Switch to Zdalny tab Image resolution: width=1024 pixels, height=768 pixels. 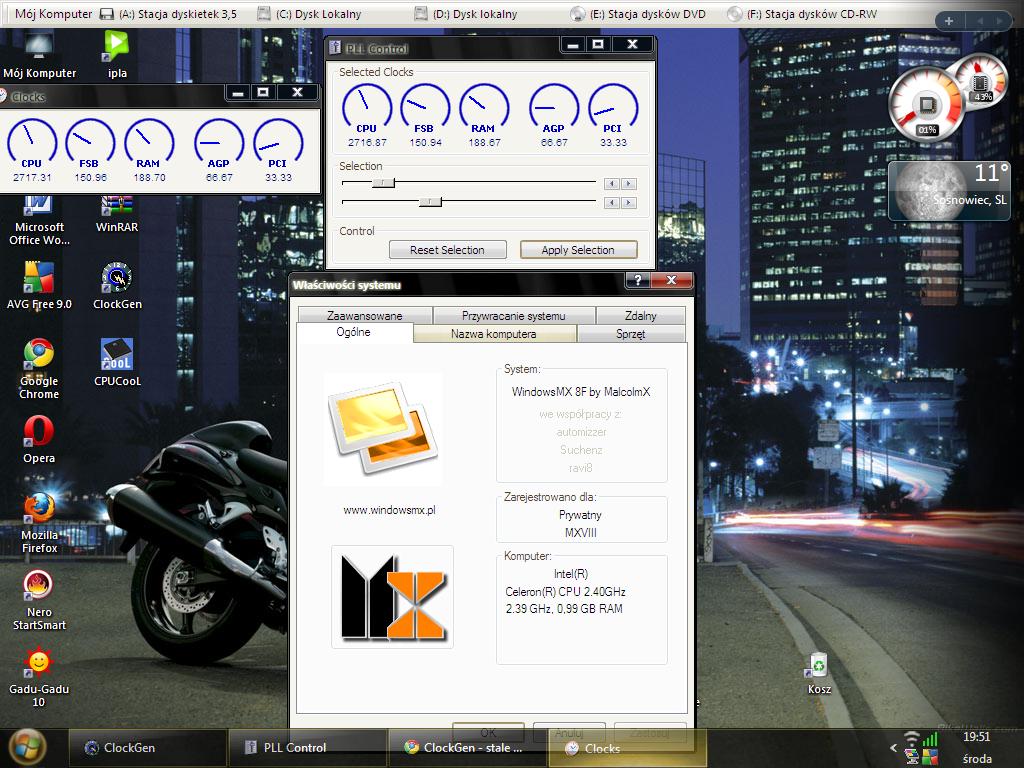pos(641,315)
